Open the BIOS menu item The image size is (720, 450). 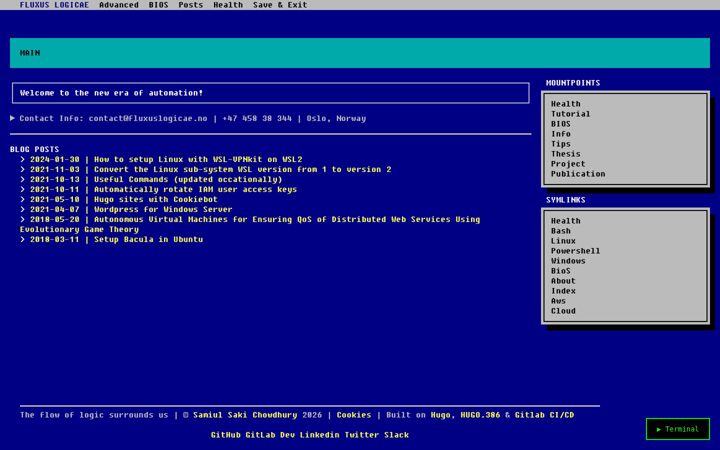coord(158,5)
